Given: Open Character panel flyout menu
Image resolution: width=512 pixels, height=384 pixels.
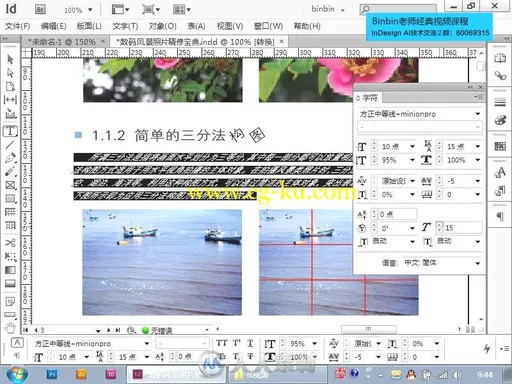Looking at the screenshot, I should tap(479, 97).
